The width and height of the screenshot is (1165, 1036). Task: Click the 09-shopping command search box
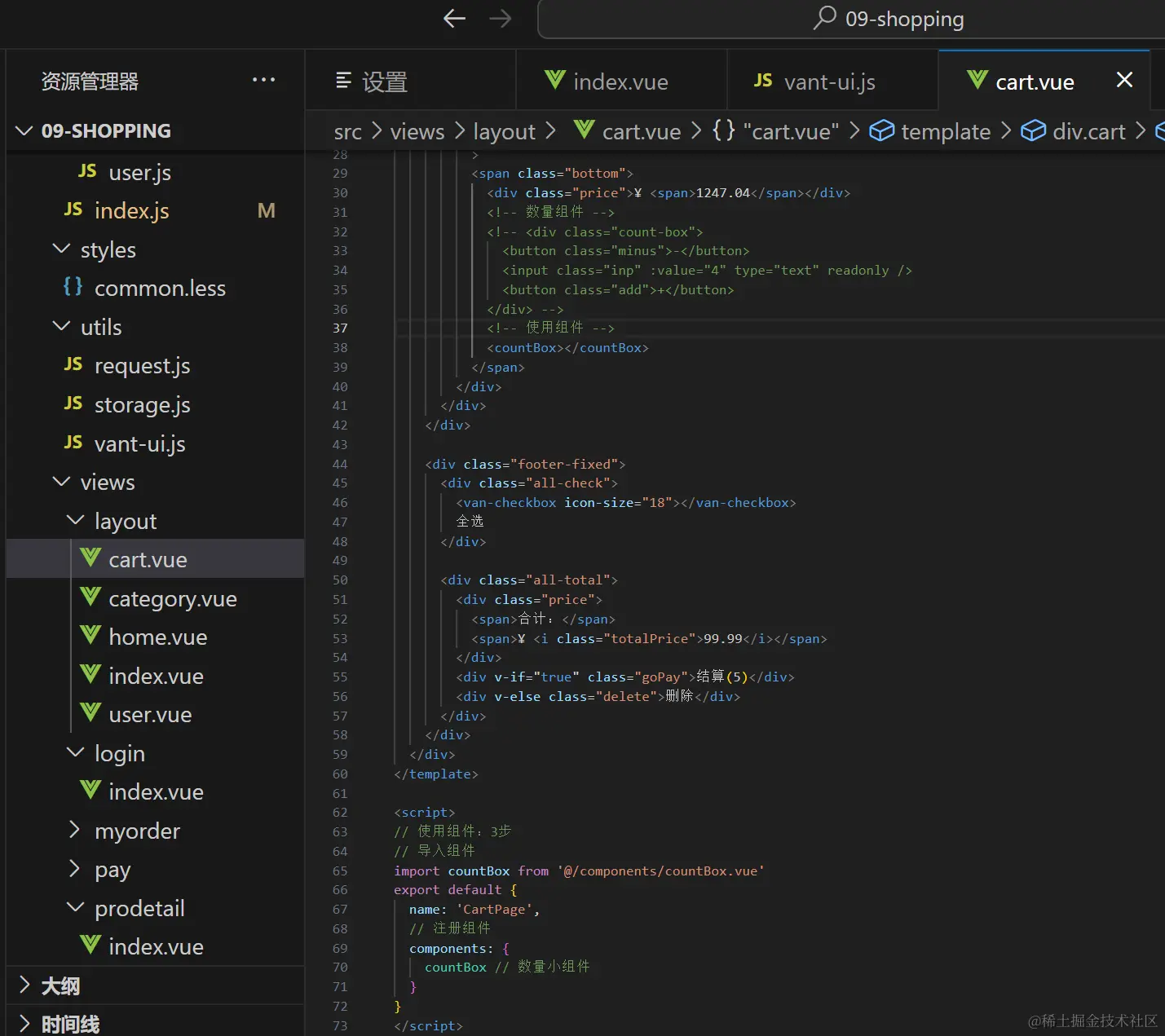coord(852,19)
